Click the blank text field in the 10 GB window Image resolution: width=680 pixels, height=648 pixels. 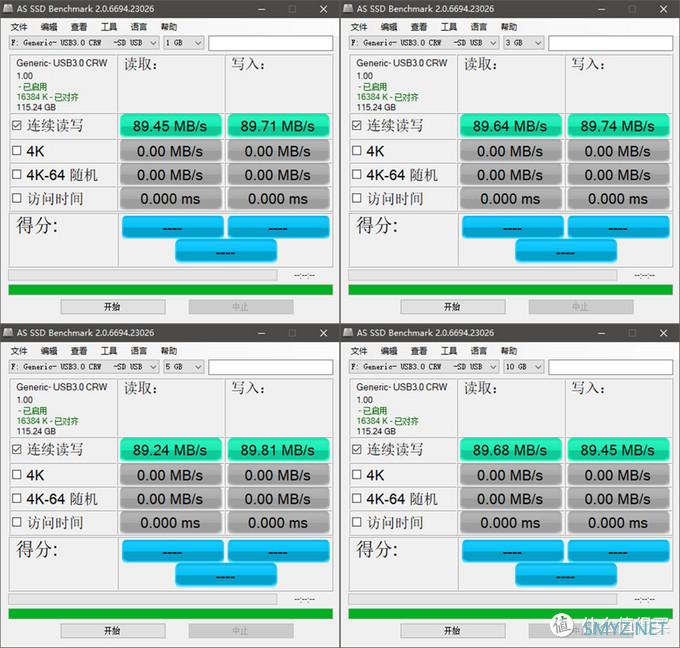pos(611,367)
